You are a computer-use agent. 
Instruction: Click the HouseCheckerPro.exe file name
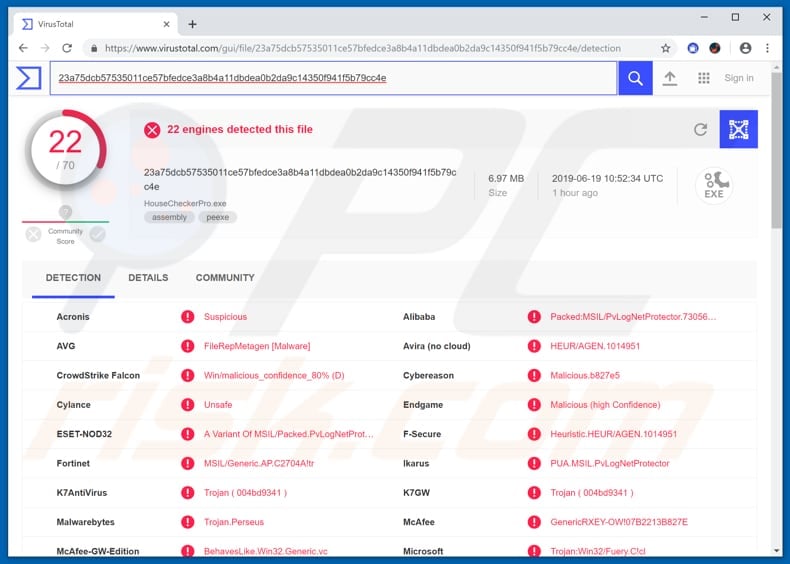(185, 204)
